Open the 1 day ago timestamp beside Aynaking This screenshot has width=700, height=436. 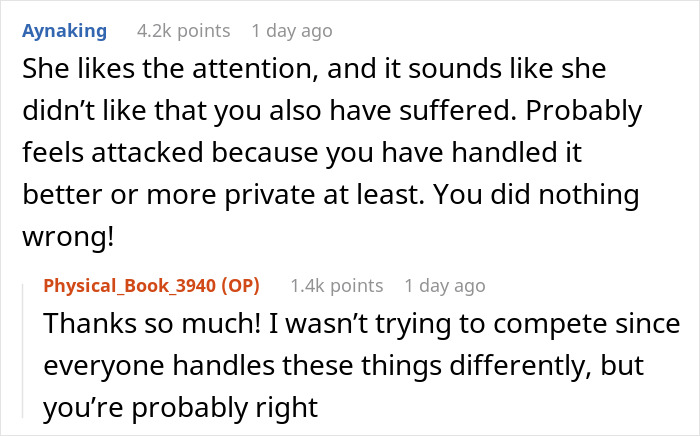(292, 31)
